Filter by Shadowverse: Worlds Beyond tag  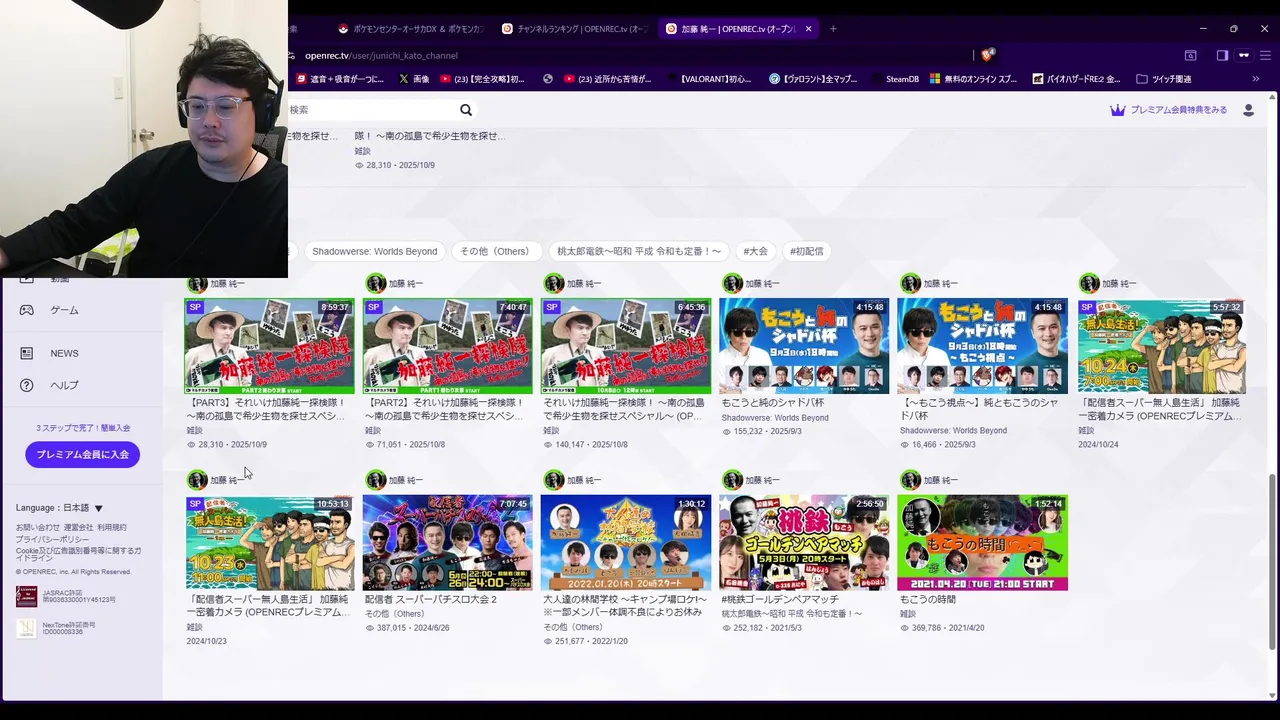coord(375,251)
